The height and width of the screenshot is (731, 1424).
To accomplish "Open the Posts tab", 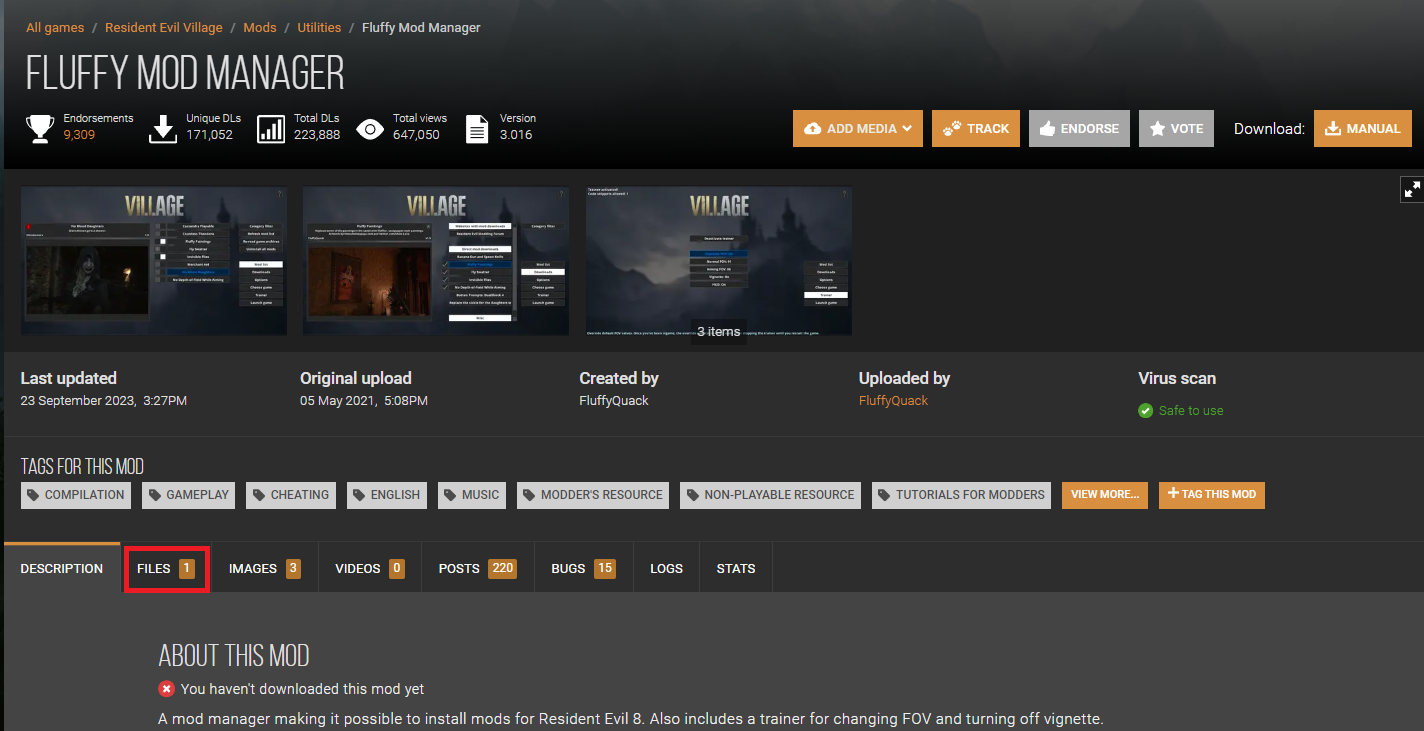I will [x=477, y=569].
